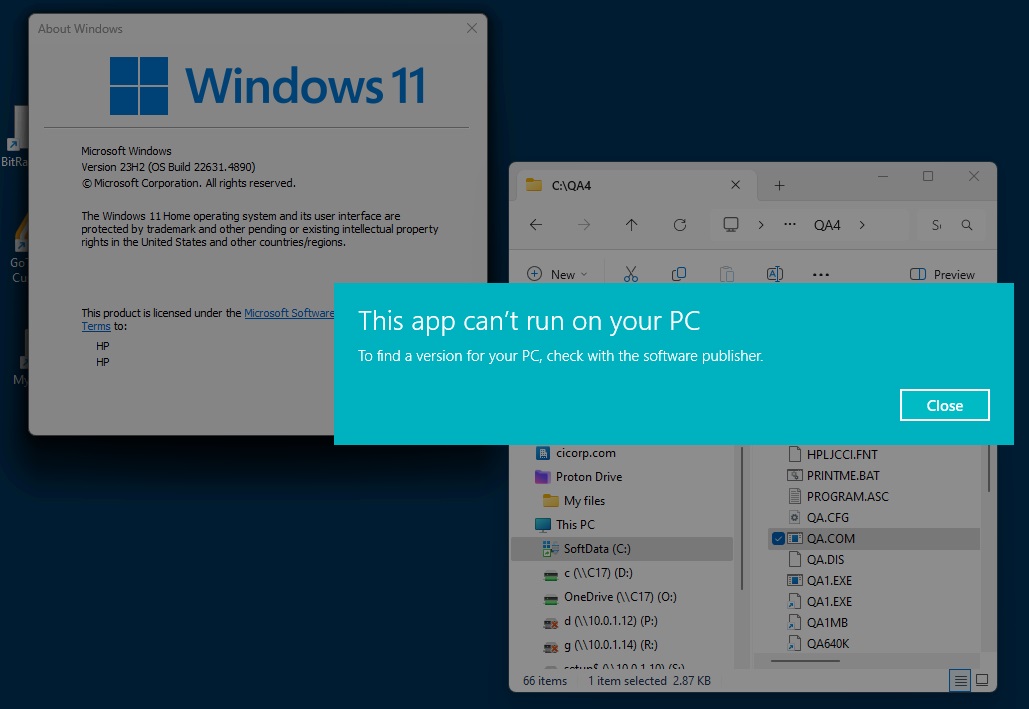Select OneDrive (\\C17) (O:) drive

tap(620, 597)
